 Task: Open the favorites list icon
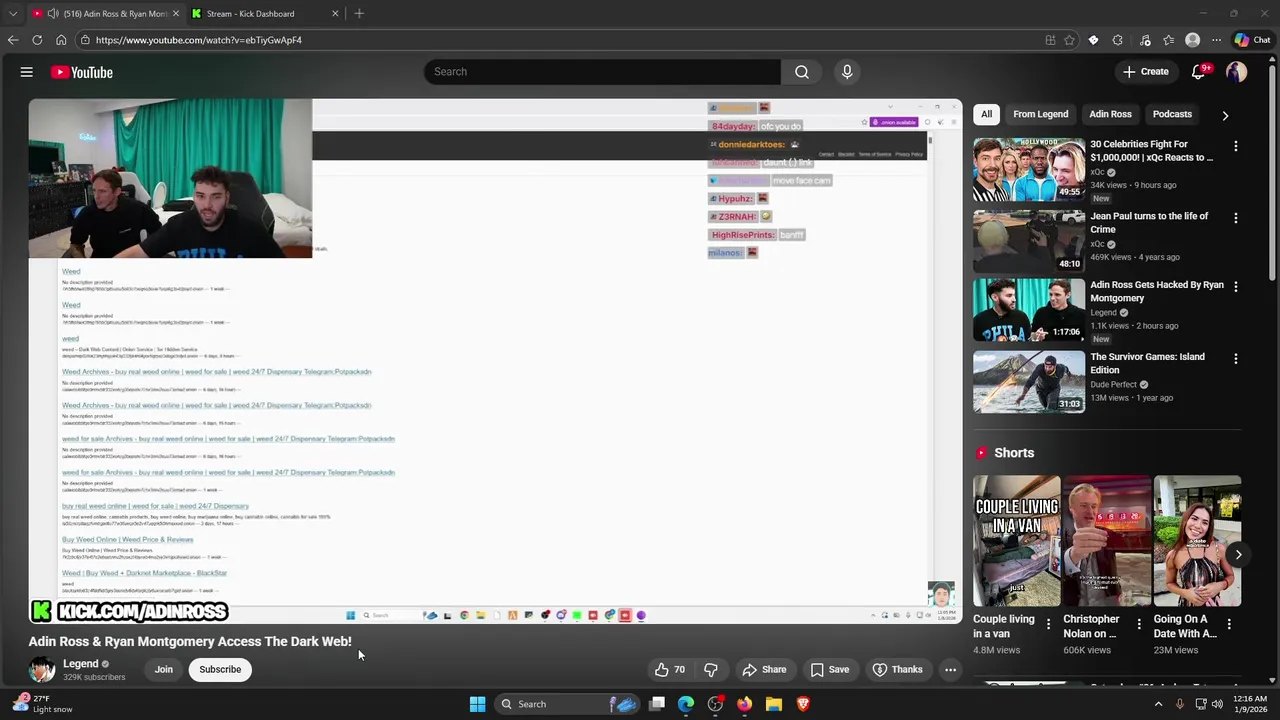pos(1168,40)
